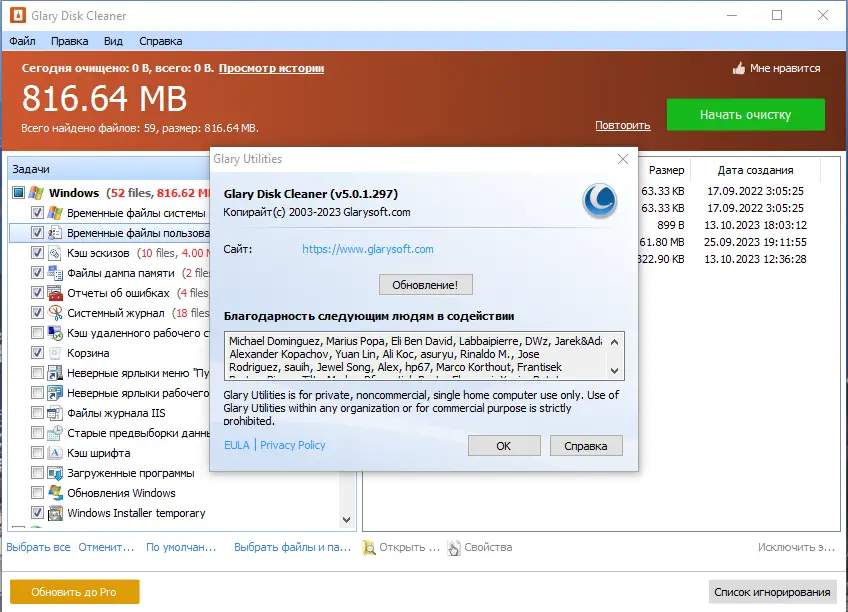Uncheck Отчеты об ошибках checkbox

[37, 293]
